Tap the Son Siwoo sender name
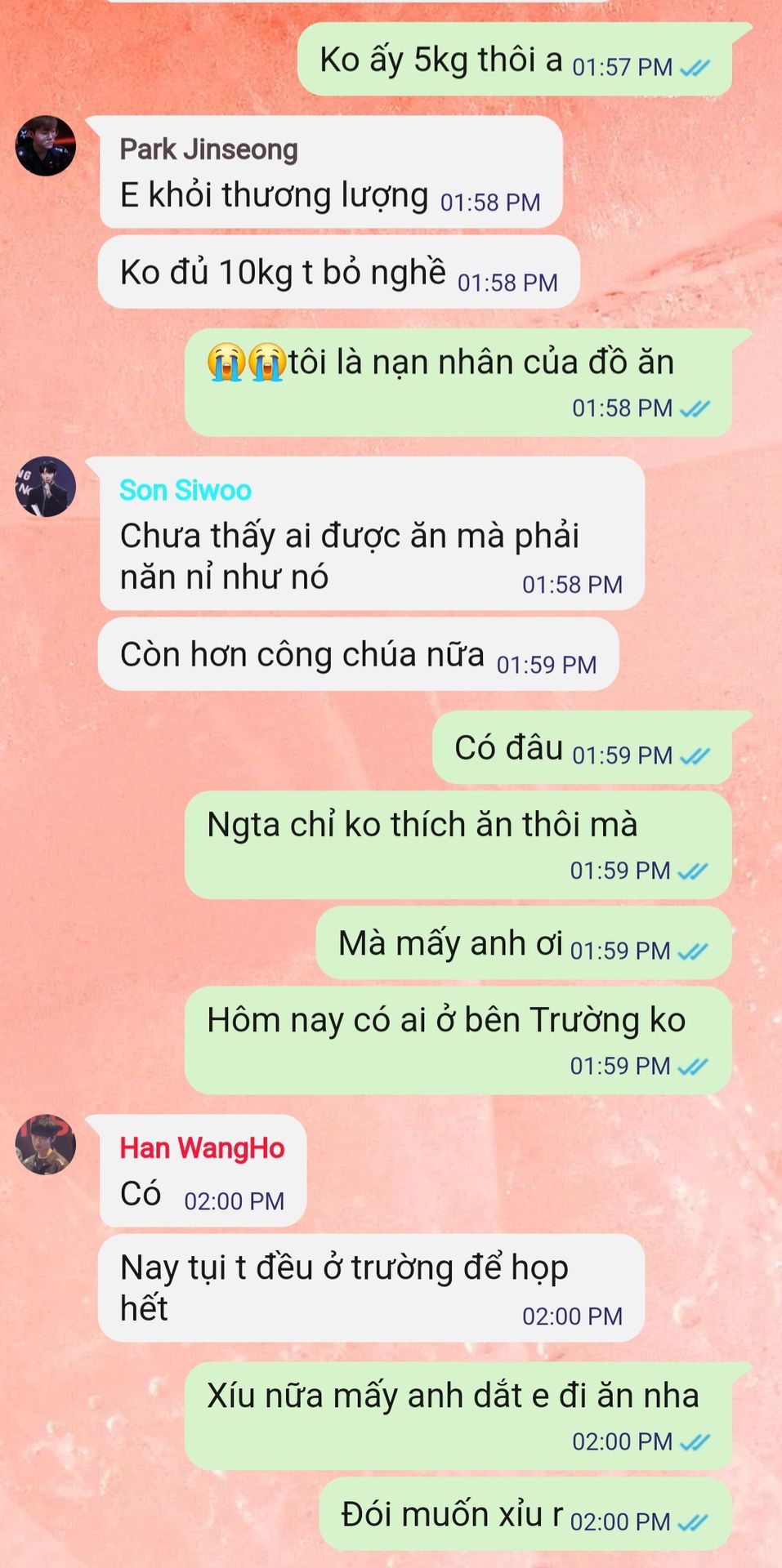Image resolution: width=782 pixels, height=1568 pixels. [x=185, y=490]
